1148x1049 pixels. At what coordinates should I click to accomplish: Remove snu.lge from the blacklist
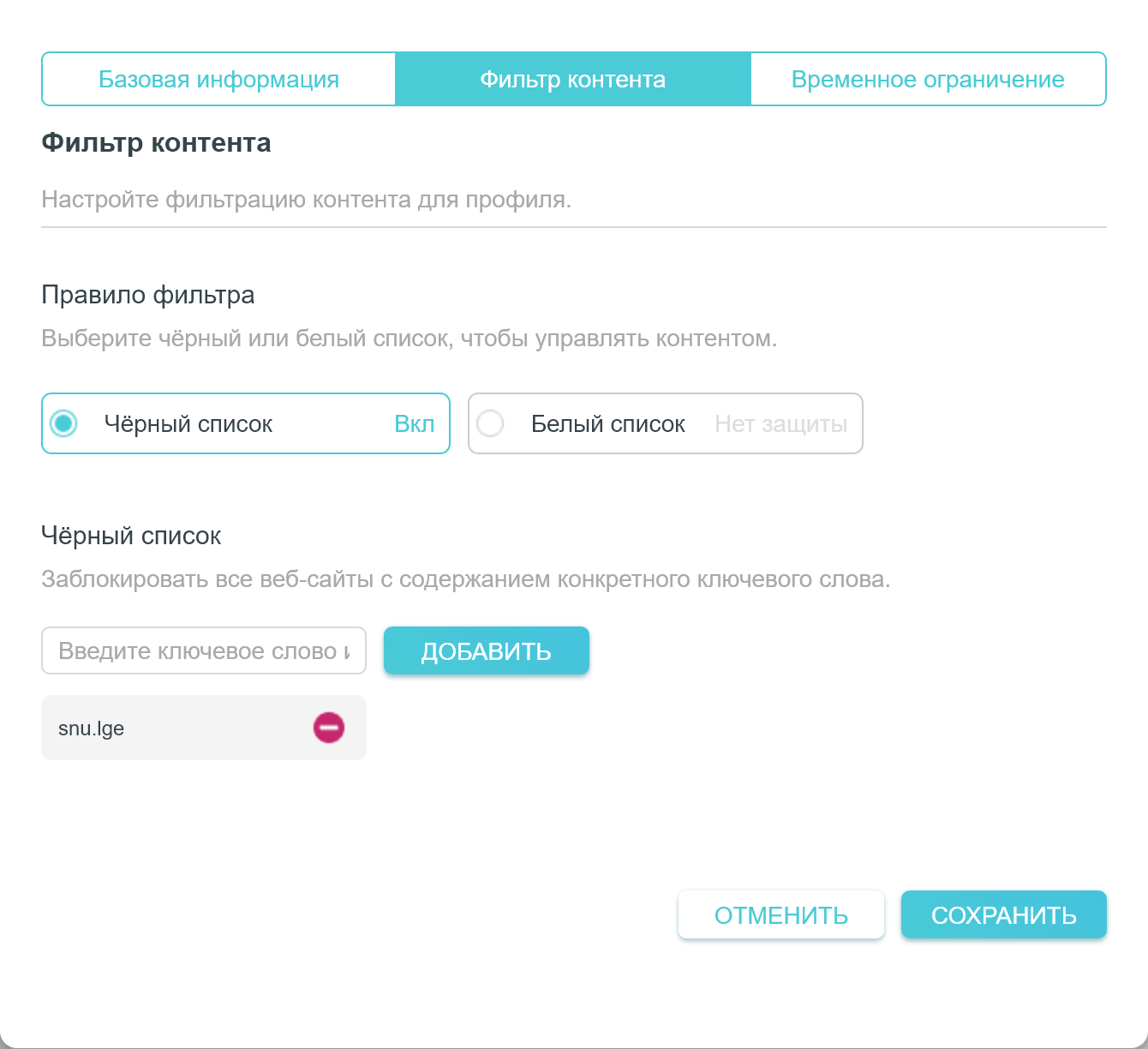coord(328,728)
